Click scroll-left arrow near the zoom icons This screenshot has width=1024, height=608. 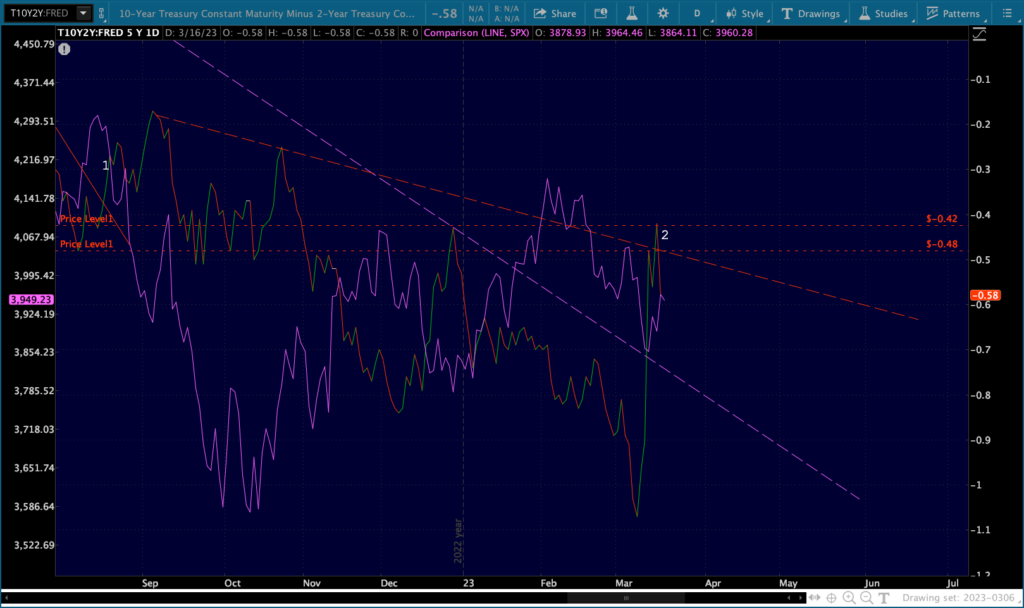coord(789,598)
